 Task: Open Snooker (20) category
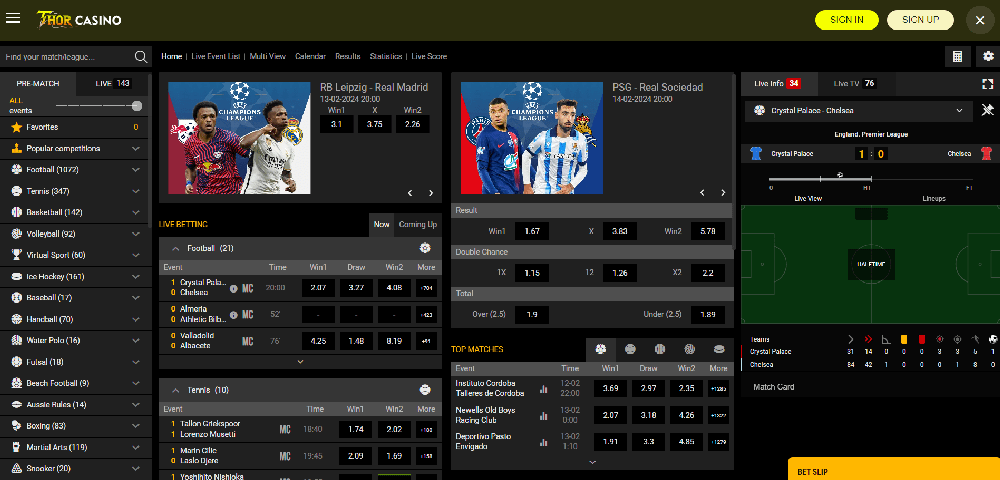(75, 469)
